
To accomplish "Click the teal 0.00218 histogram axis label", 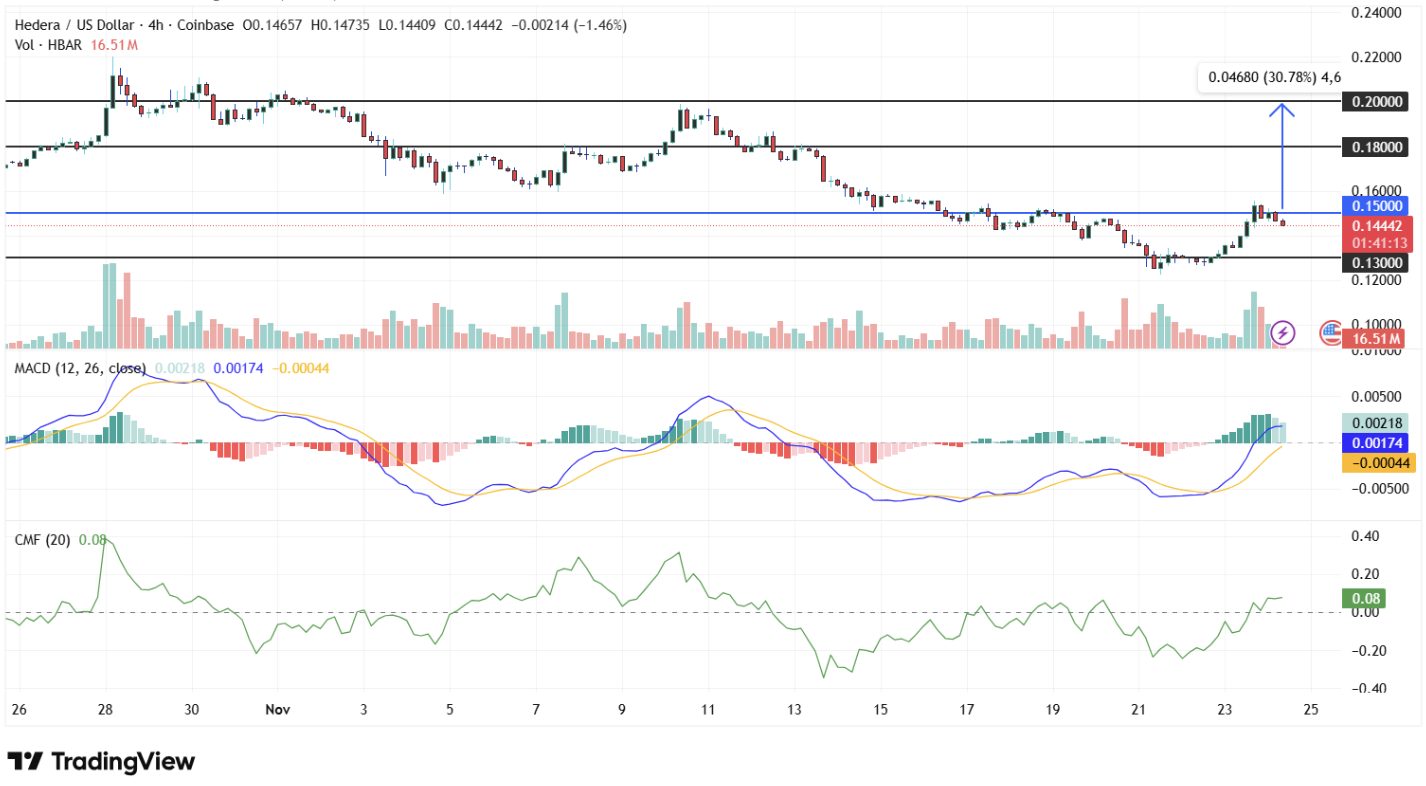I will [x=1375, y=423].
